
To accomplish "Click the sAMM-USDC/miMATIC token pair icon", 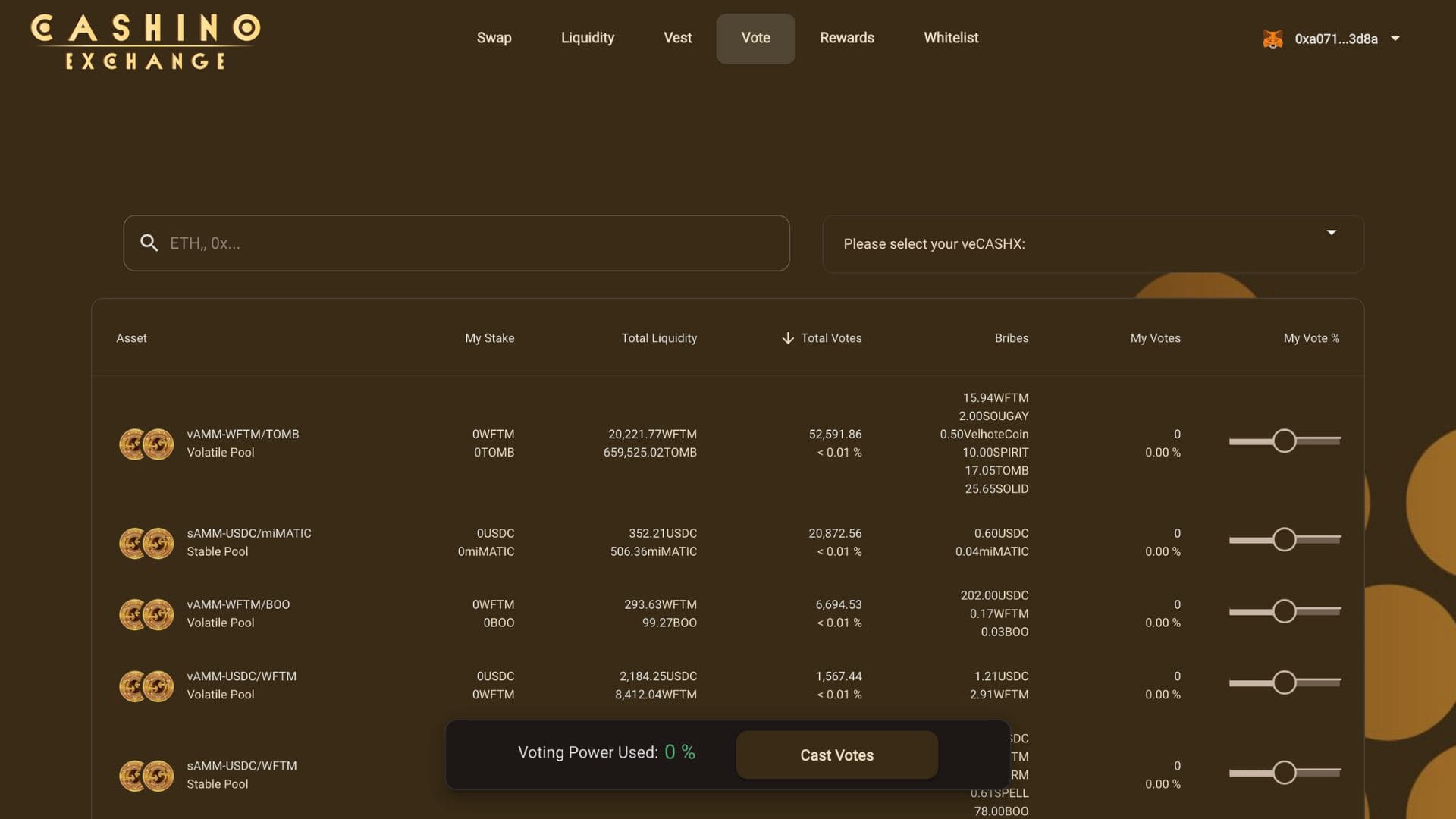I will point(146,543).
